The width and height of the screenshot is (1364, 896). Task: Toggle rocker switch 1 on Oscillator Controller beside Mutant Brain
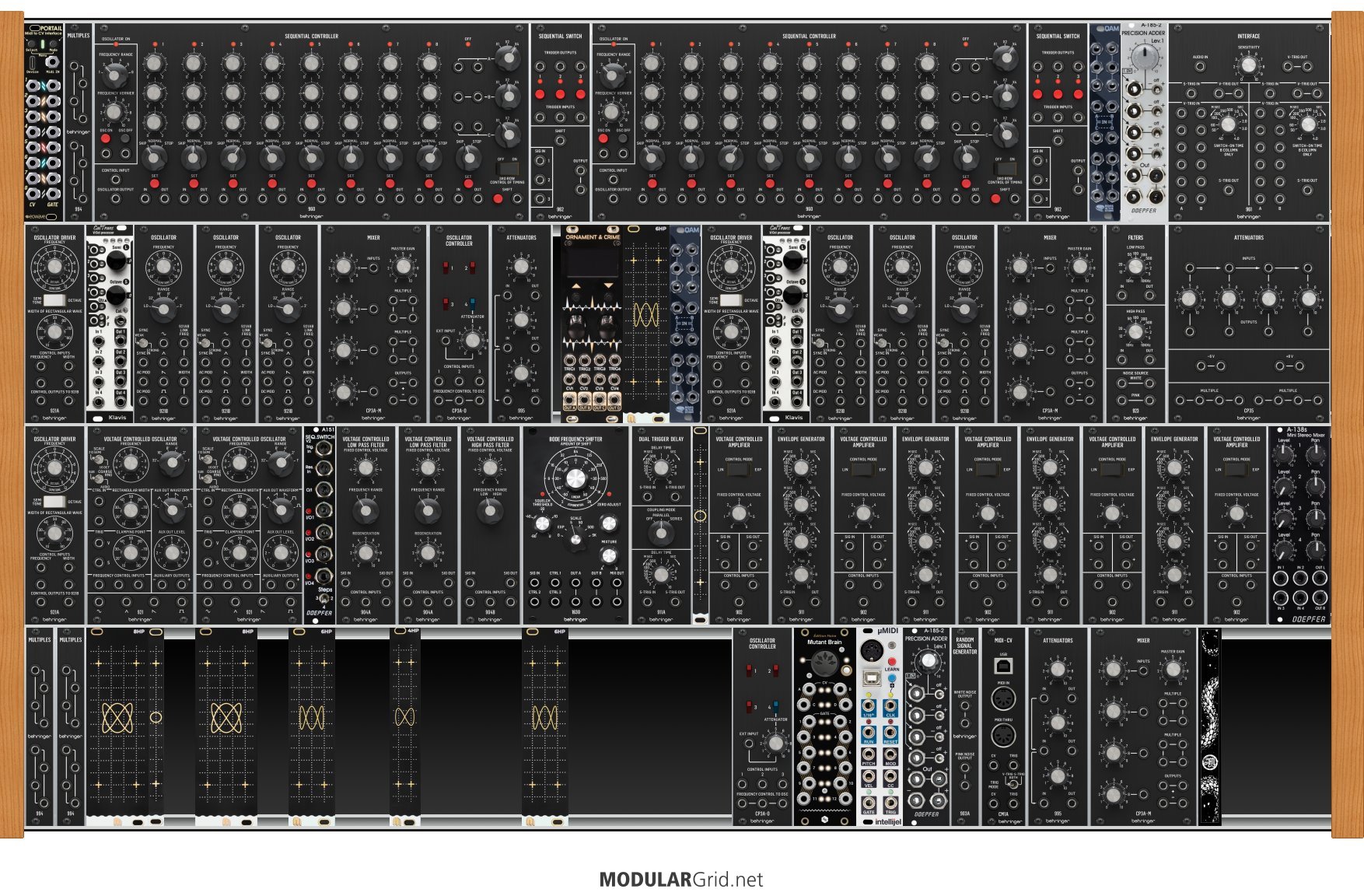pyautogui.click(x=748, y=670)
